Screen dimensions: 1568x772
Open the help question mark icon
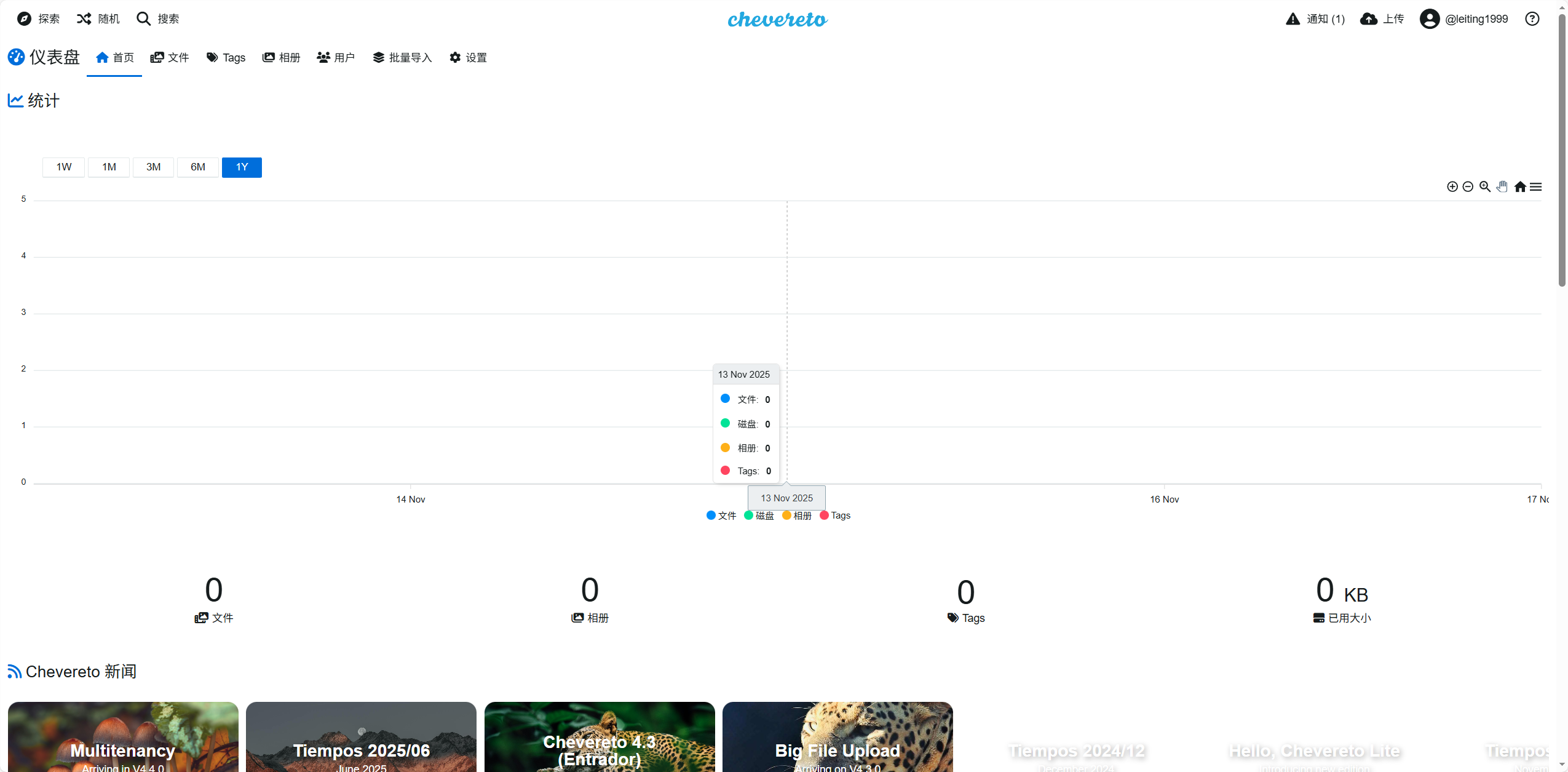[1532, 19]
